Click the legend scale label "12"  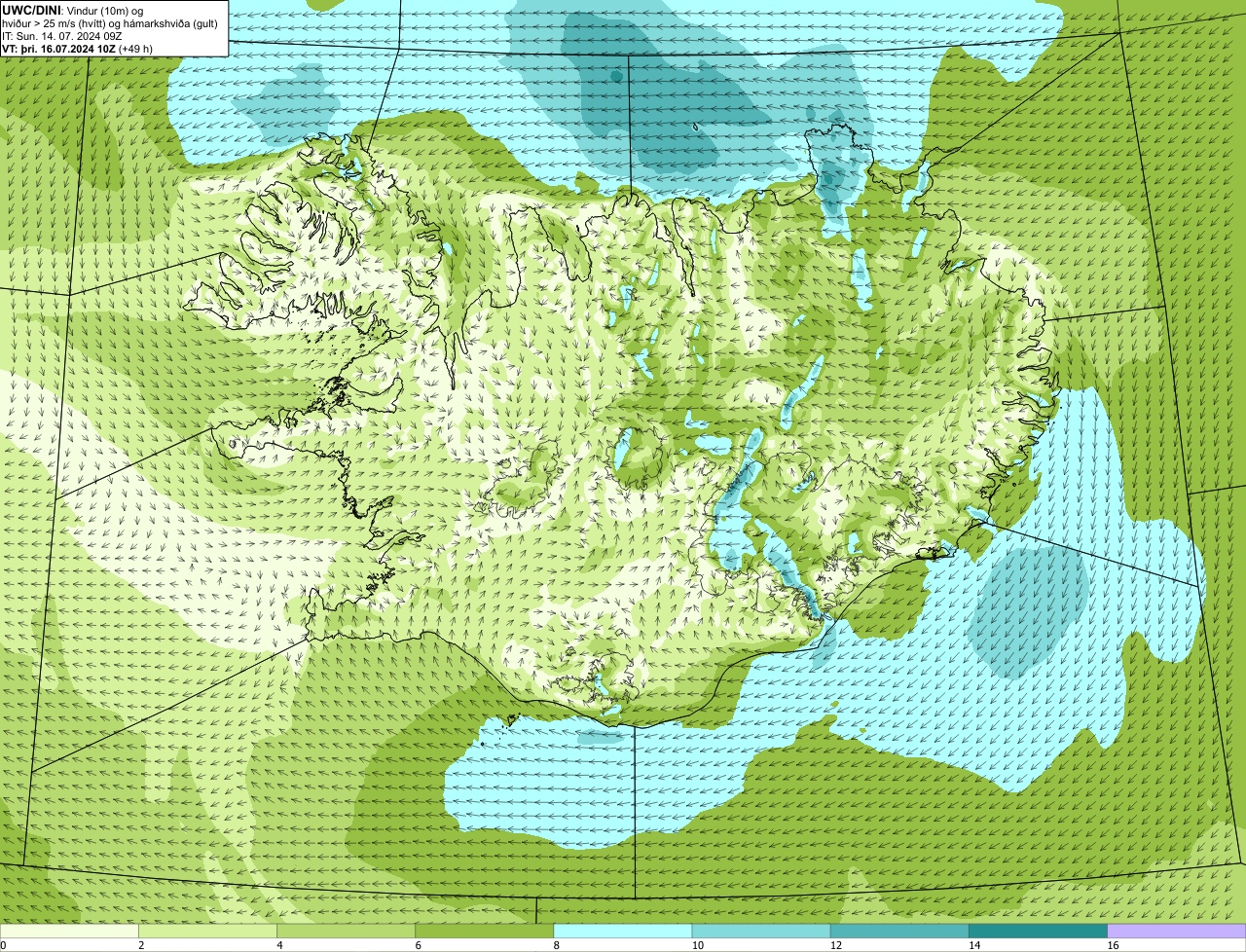(835, 945)
